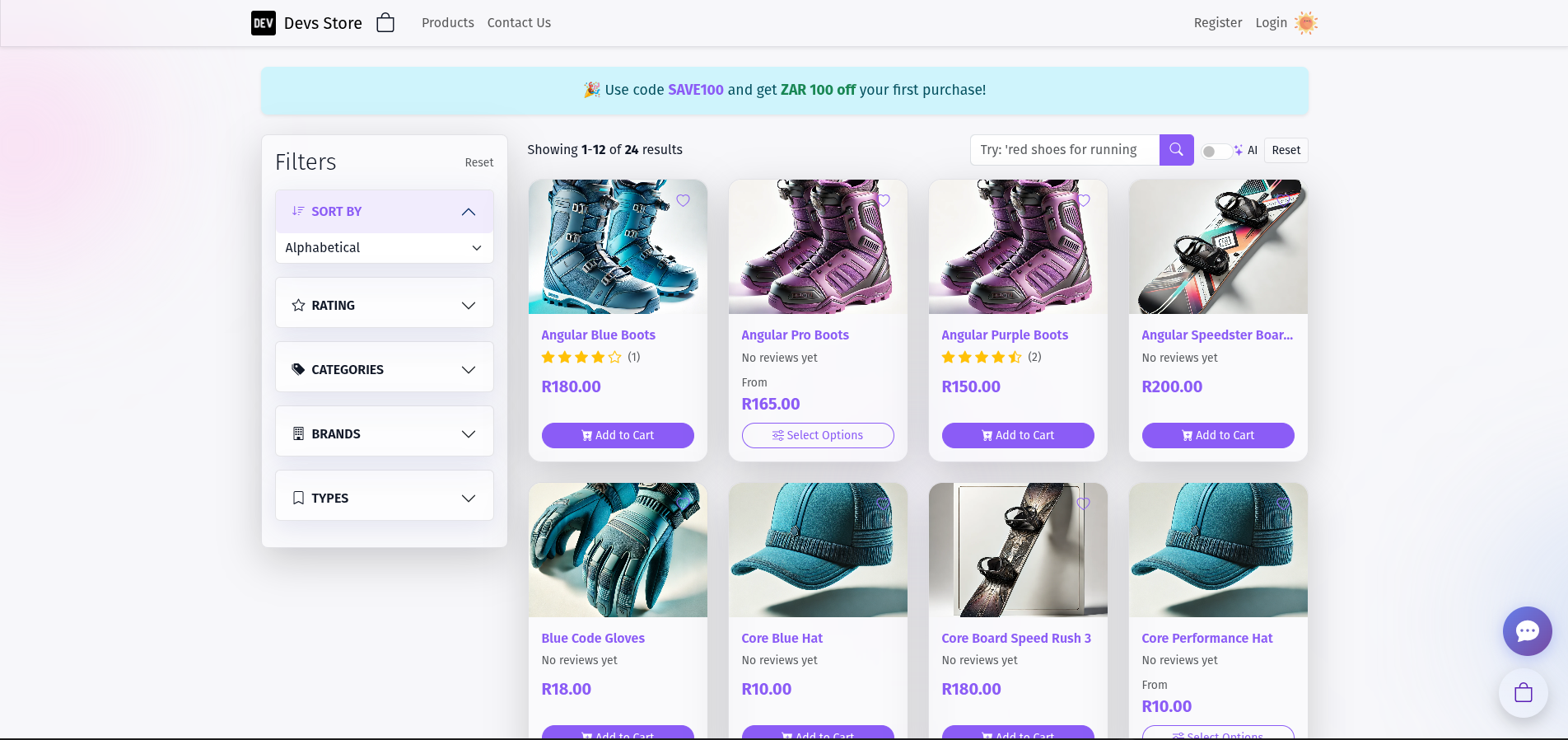Screen dimensions: 1568x740
Task: Click Reset button next to AI toggle
Action: point(1286,150)
